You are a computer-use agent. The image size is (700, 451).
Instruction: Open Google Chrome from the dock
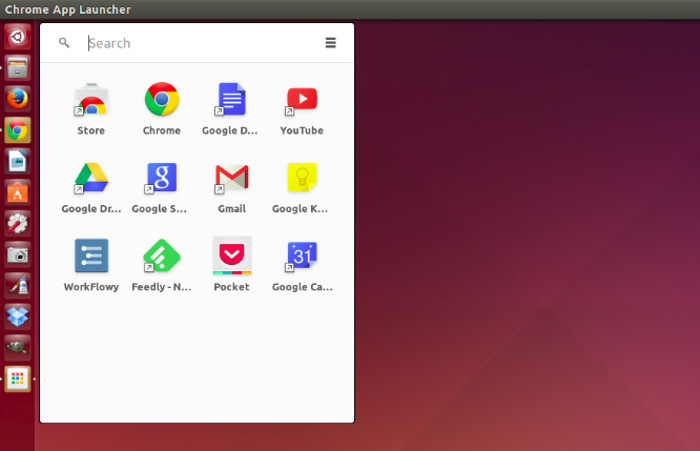click(x=17, y=130)
